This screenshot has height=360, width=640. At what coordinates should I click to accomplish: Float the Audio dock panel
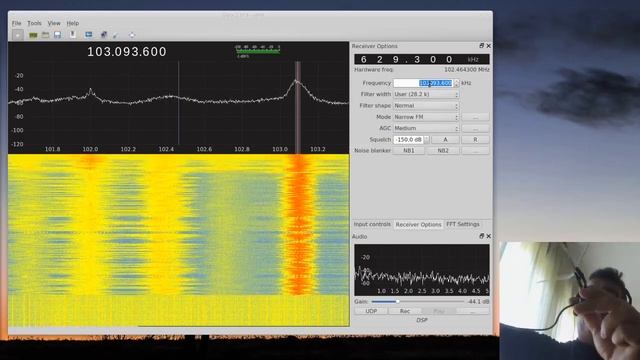click(x=482, y=236)
